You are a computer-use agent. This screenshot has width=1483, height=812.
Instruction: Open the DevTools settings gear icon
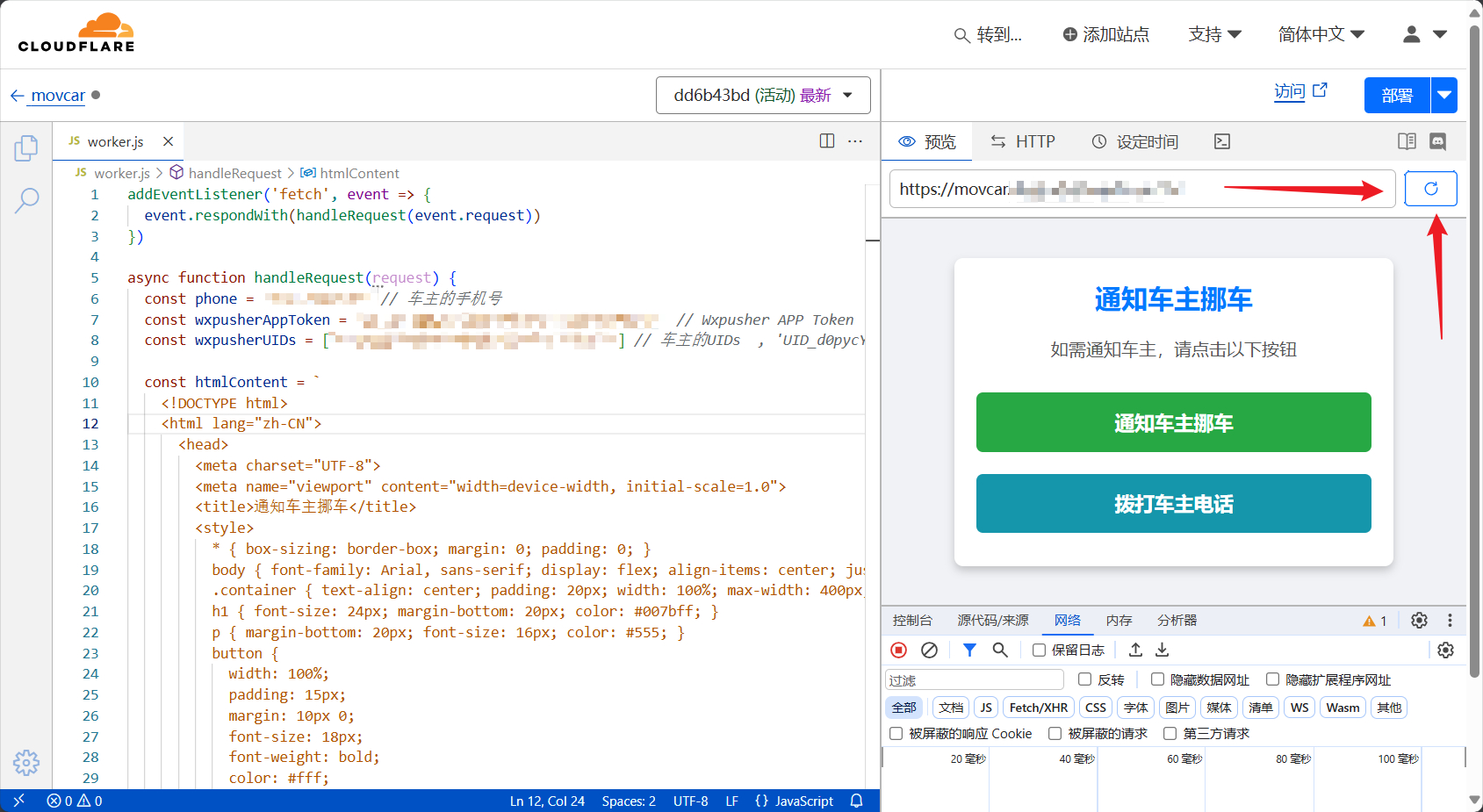pyautogui.click(x=1419, y=621)
